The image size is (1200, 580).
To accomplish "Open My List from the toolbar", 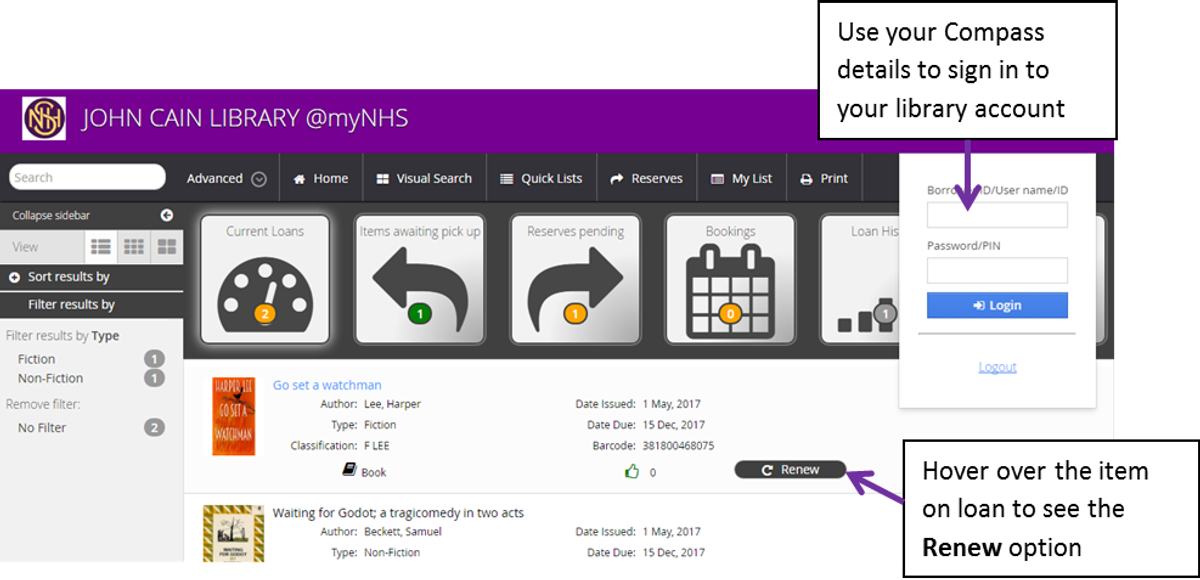I will point(742,179).
